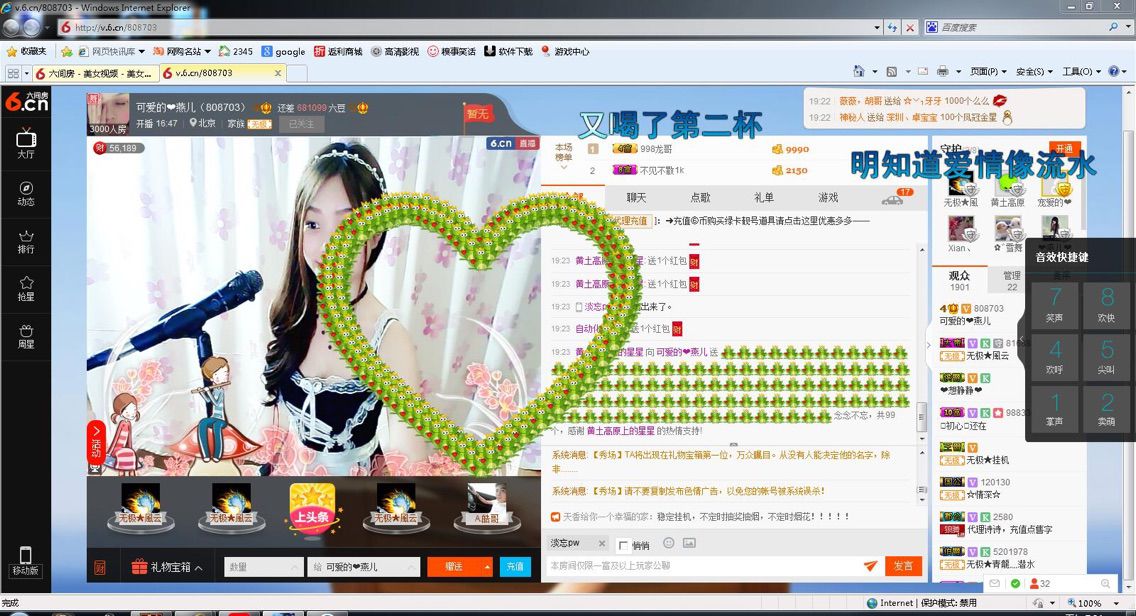
Task: Open the arrow beside 赠送 button
Action: tap(487, 567)
